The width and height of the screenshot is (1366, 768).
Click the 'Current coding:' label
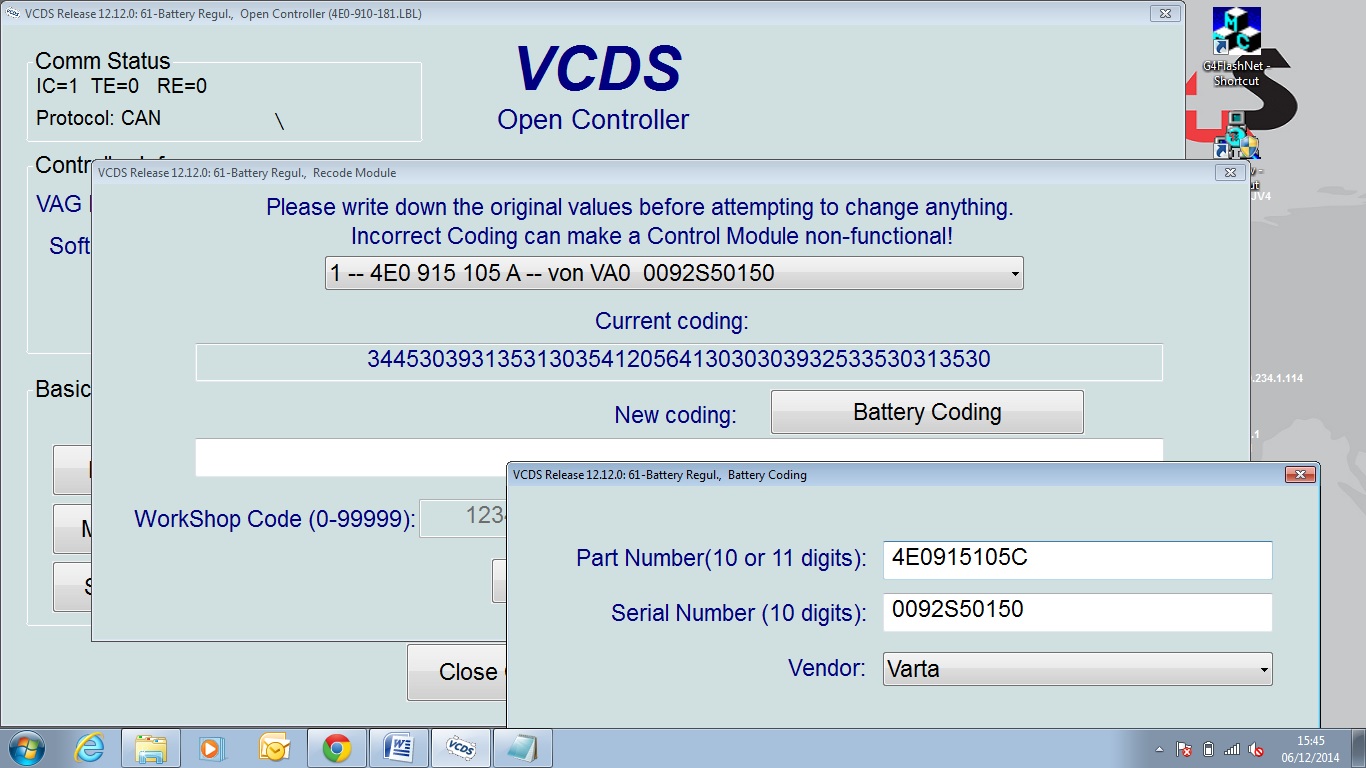coord(671,321)
